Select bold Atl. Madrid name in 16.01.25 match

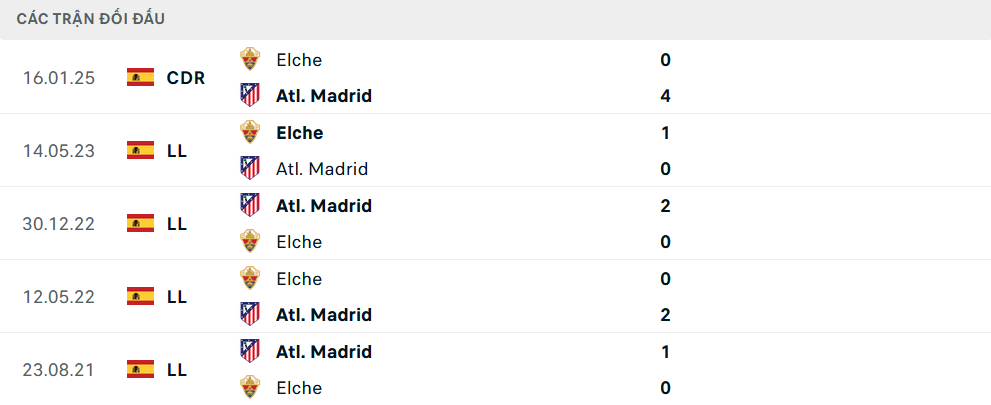tap(324, 96)
